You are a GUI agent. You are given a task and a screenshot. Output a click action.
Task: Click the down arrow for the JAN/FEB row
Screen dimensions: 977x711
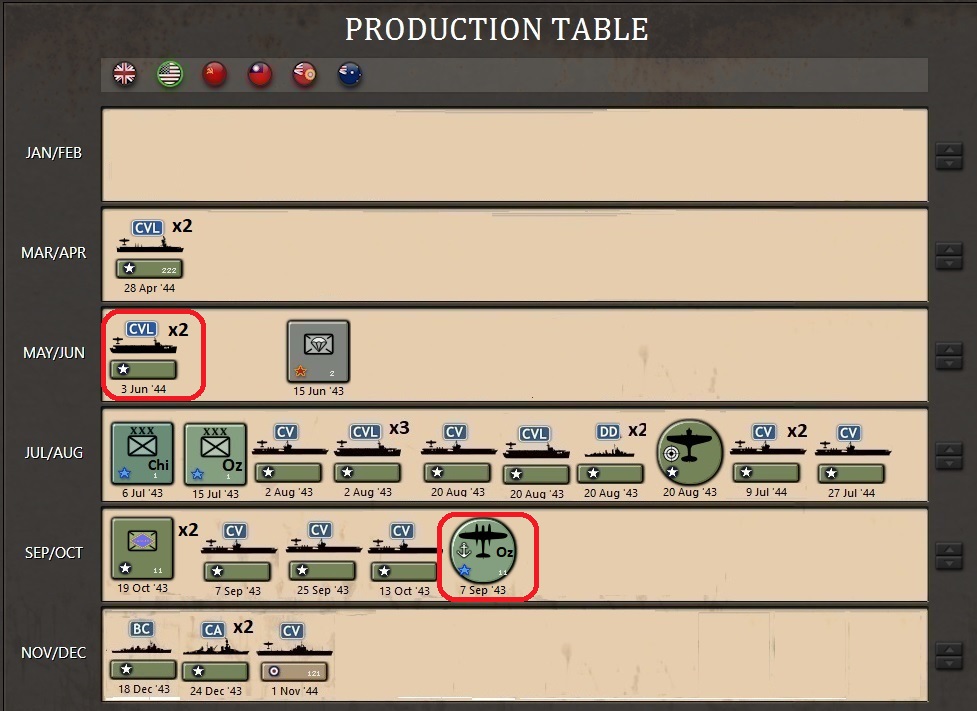coord(949,163)
